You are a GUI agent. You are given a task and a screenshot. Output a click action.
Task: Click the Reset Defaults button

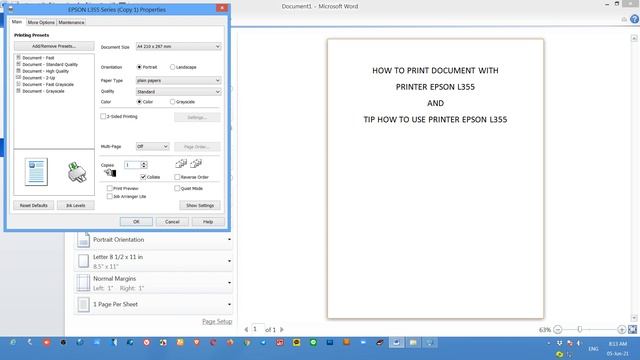point(33,205)
